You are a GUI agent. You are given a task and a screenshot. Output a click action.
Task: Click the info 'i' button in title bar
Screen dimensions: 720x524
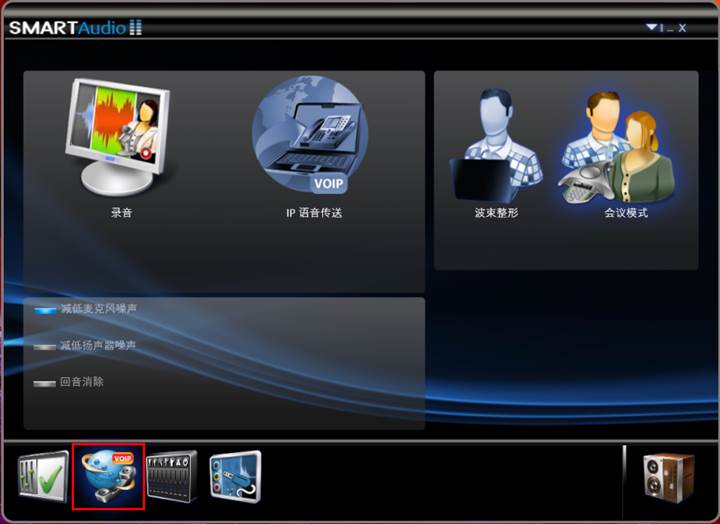(662, 28)
